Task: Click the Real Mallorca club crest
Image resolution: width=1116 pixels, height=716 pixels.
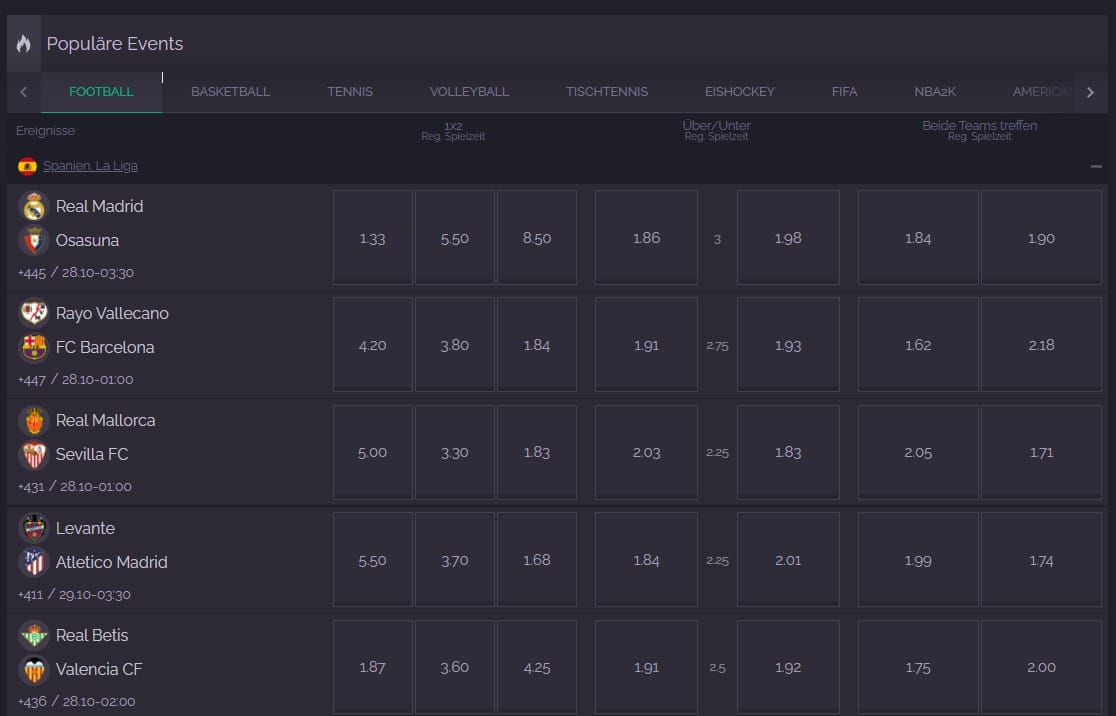Action: tap(34, 421)
